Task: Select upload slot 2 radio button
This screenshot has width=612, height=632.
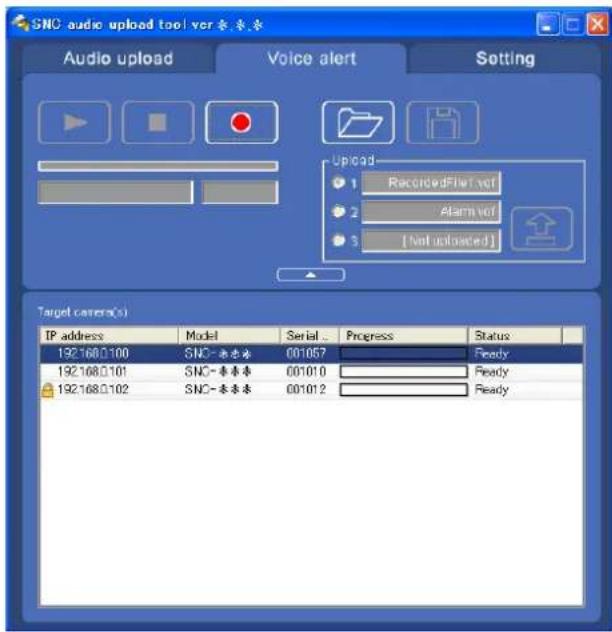Action: pyautogui.click(x=338, y=212)
